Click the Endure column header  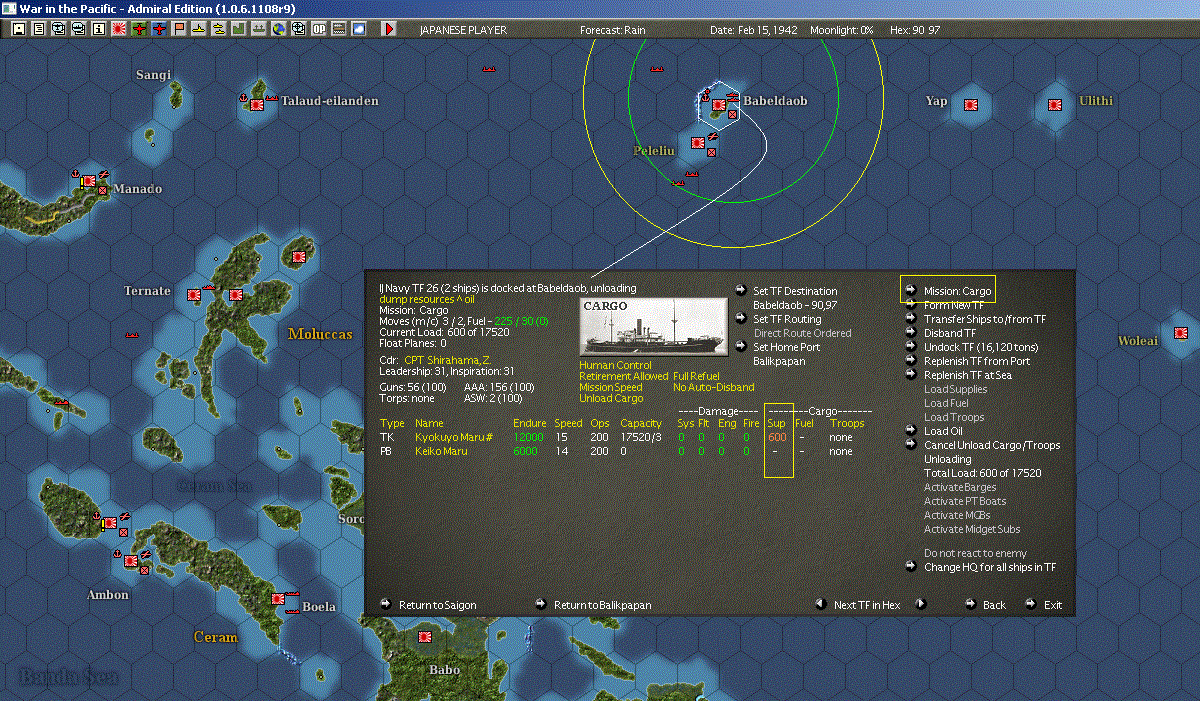click(530, 423)
